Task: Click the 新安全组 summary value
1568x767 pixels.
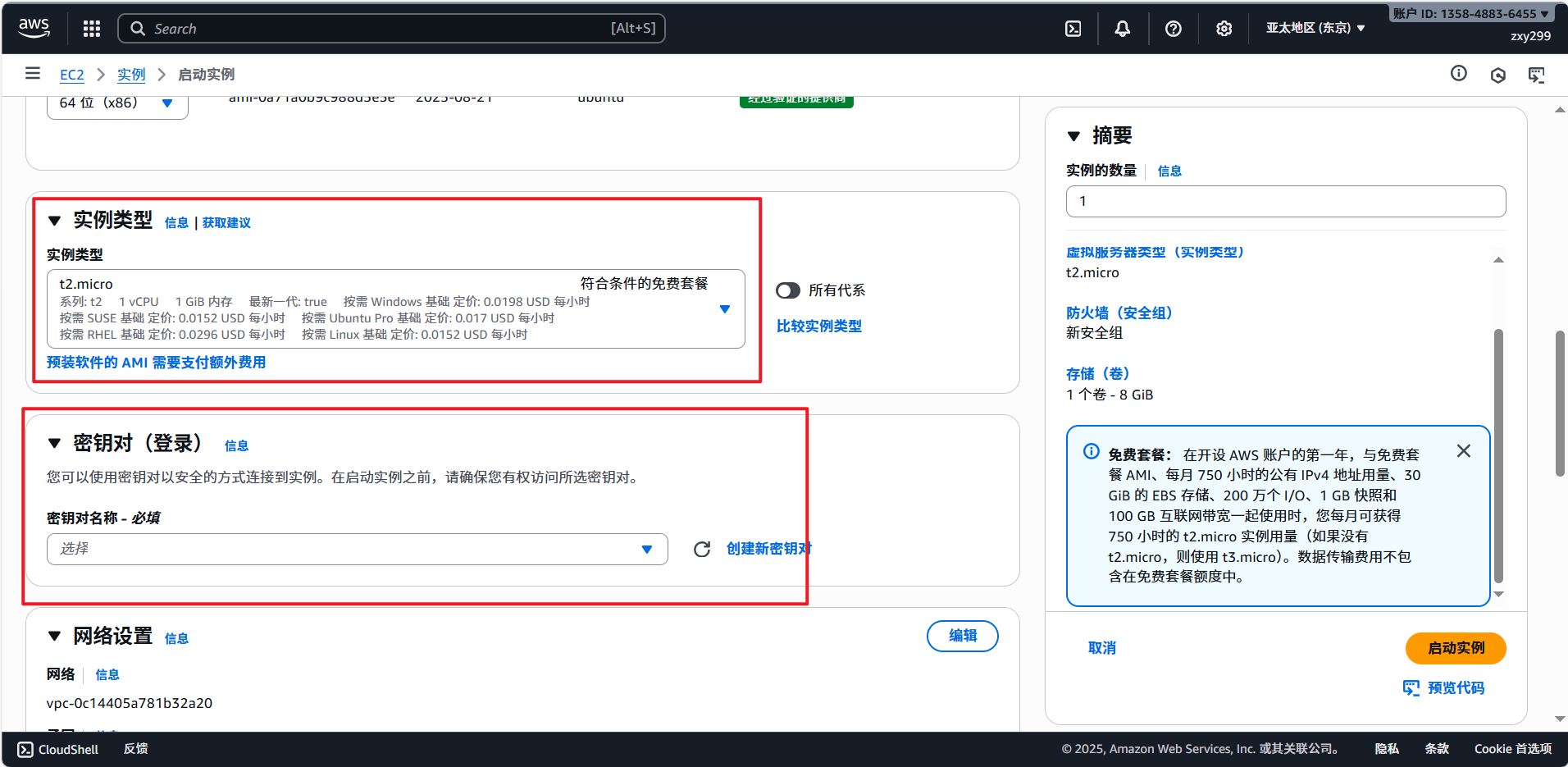Action: click(1094, 333)
